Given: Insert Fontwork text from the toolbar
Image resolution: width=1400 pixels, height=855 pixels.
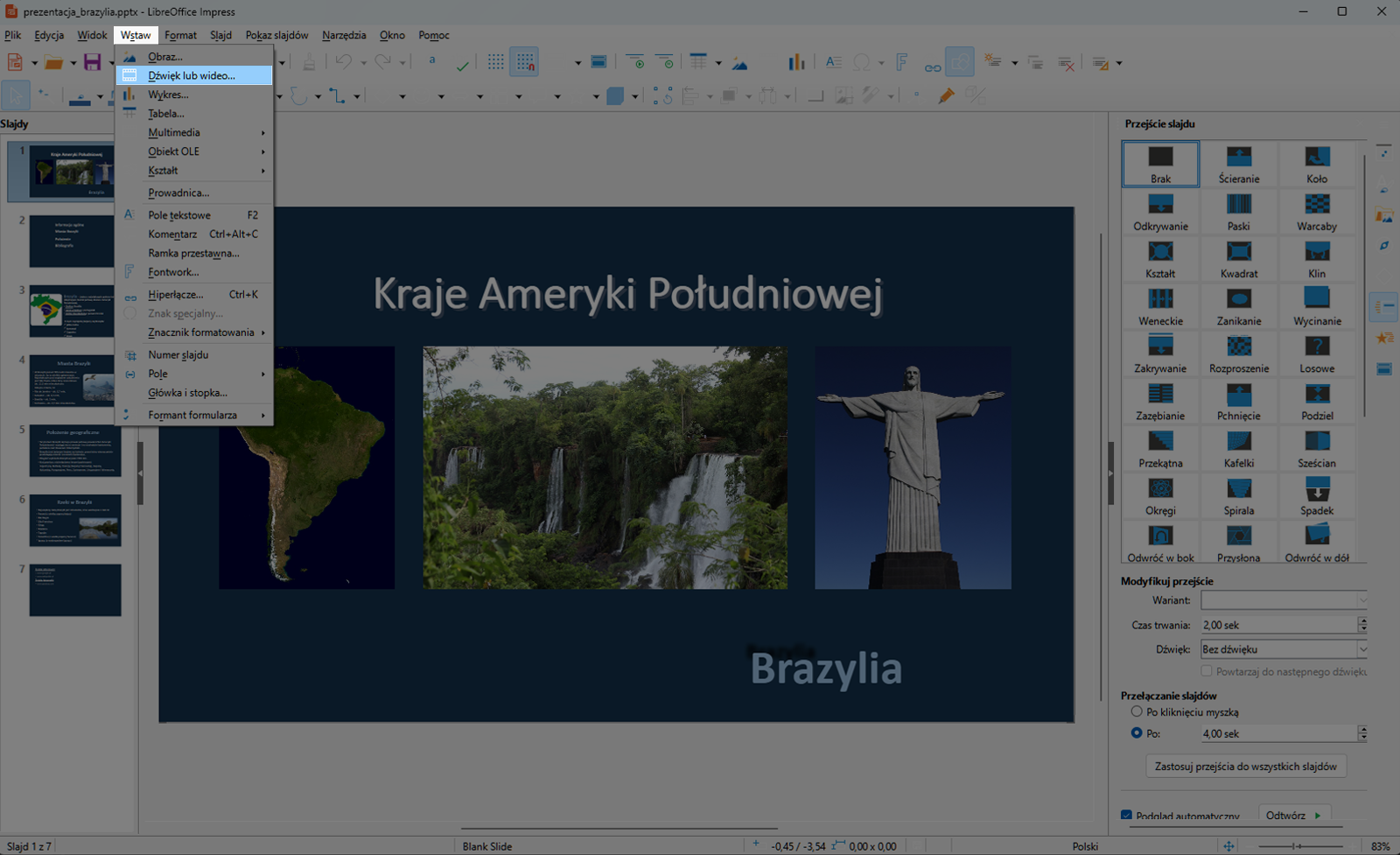Looking at the screenshot, I should (901, 61).
